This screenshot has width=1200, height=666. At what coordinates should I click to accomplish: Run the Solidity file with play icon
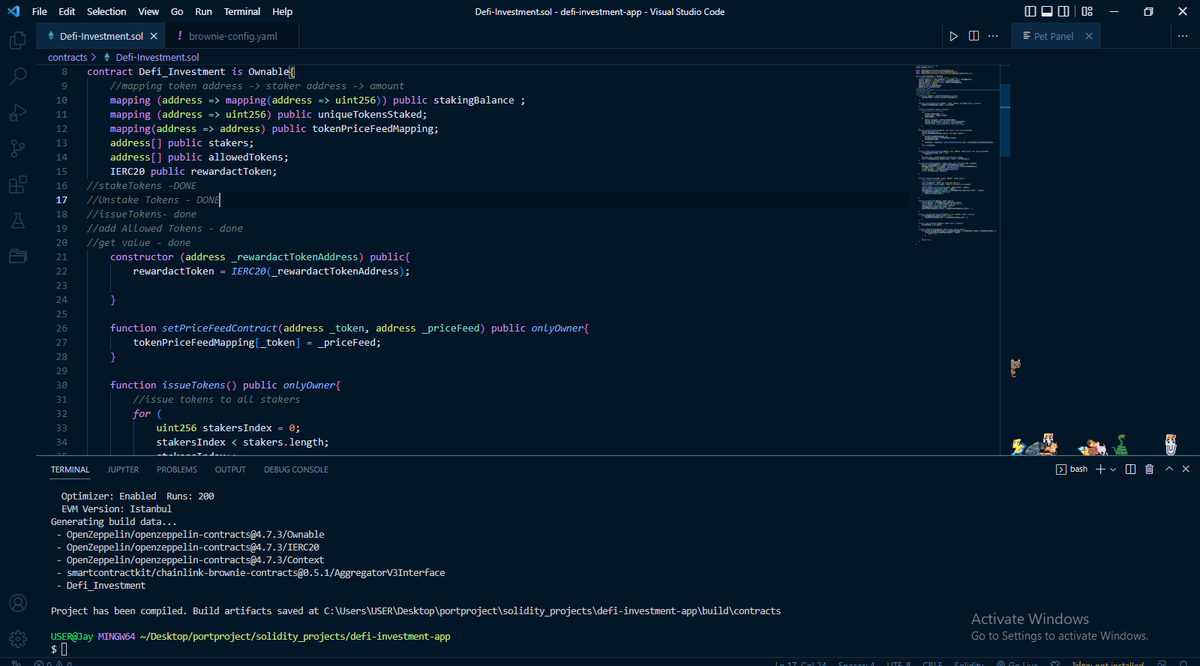pos(955,36)
